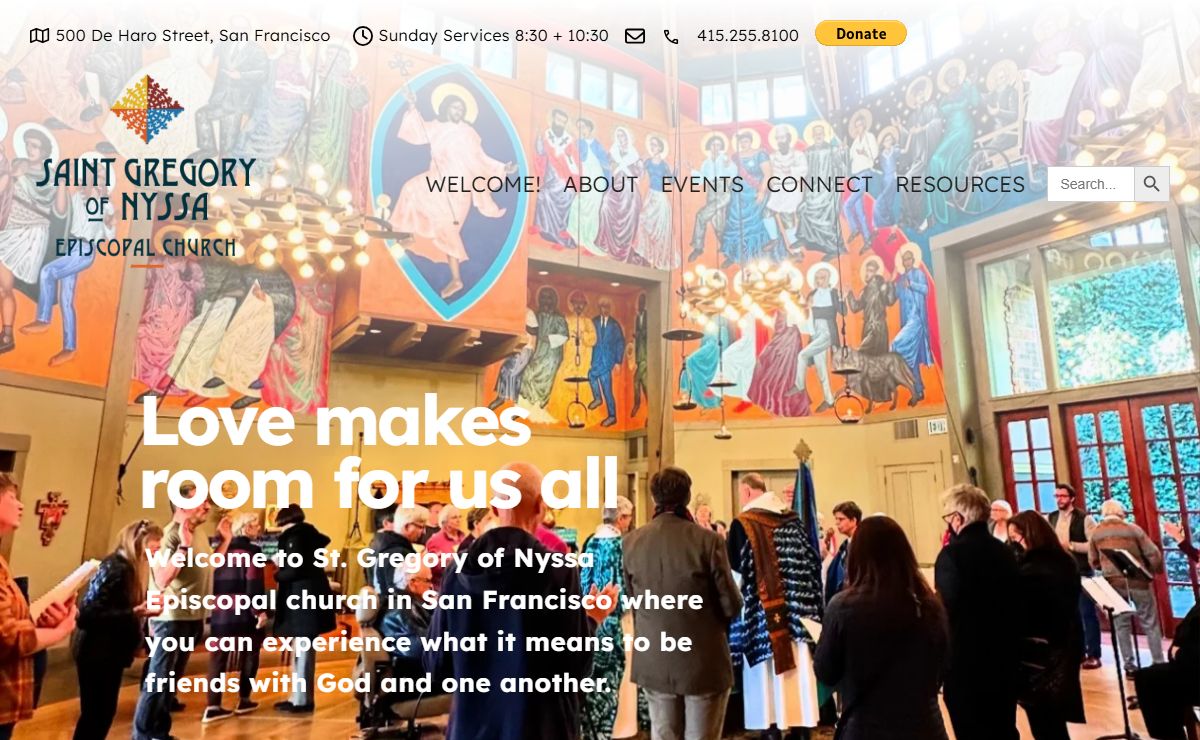
Task: Click the colorful cross emblem in the logo
Action: pyautogui.click(x=147, y=109)
